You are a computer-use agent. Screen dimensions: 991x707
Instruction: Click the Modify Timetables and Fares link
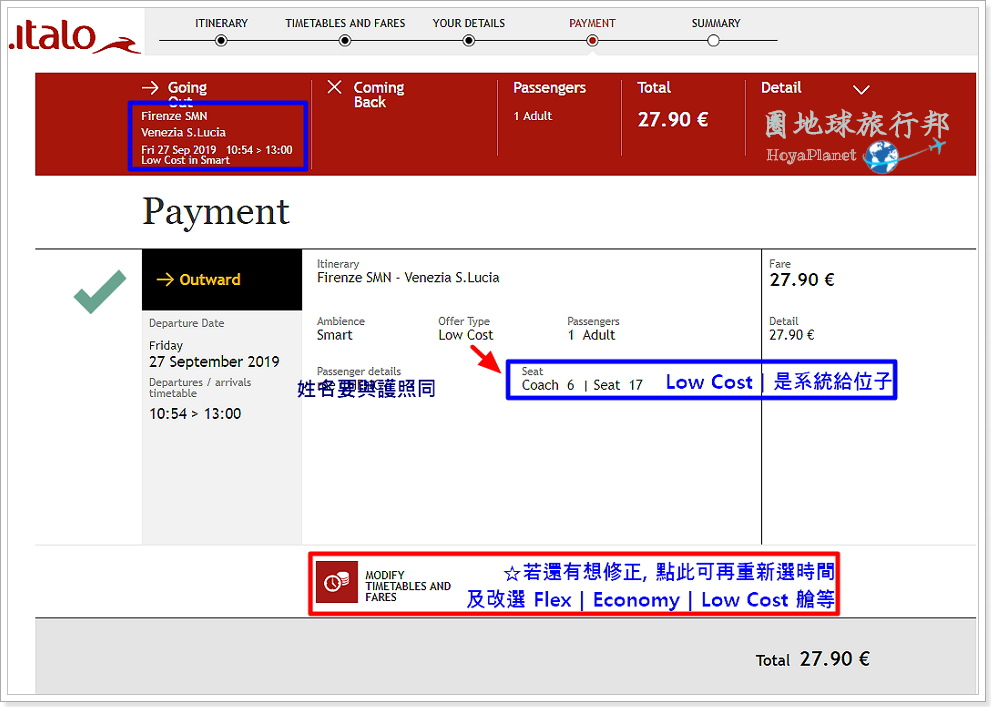(408, 586)
